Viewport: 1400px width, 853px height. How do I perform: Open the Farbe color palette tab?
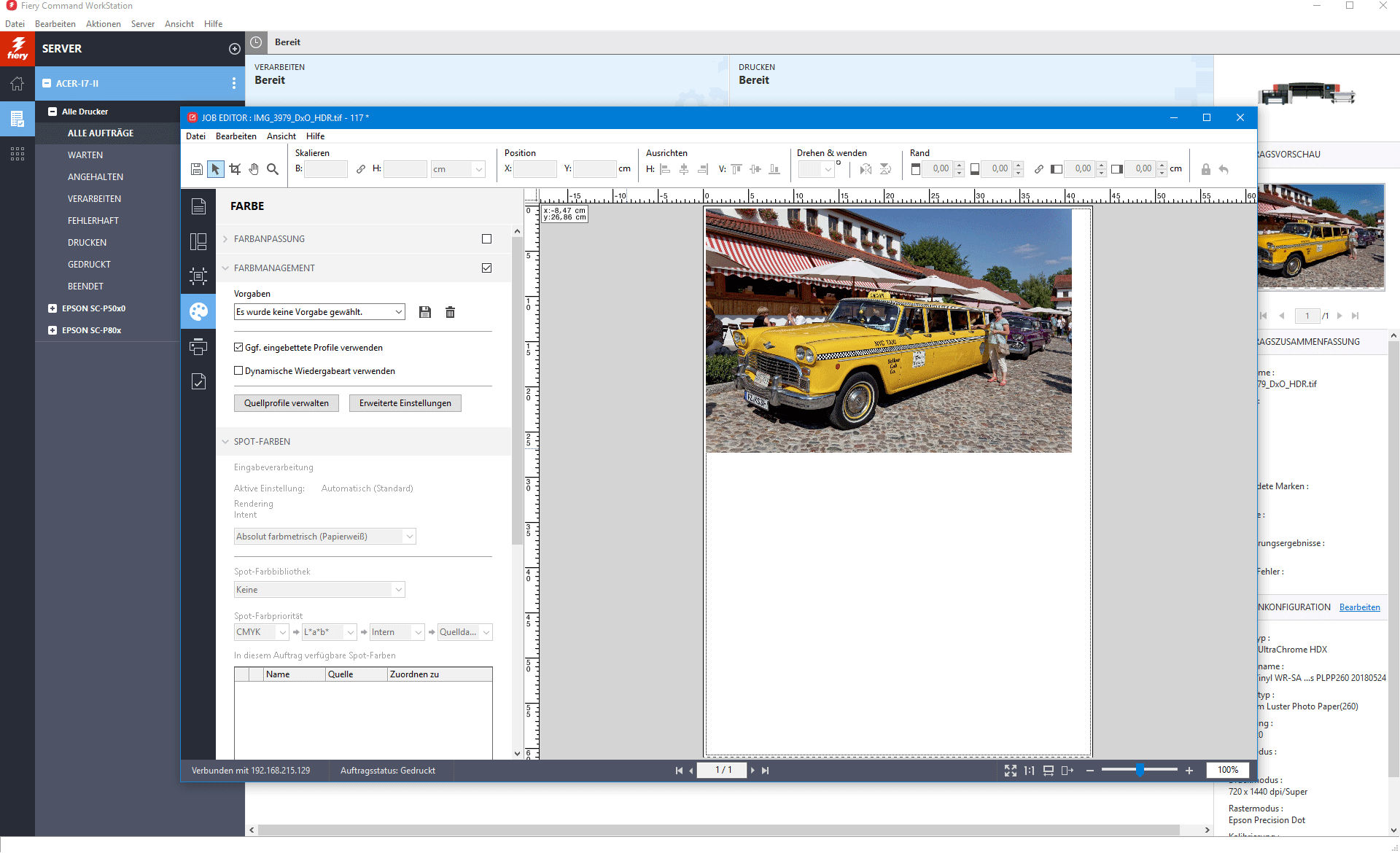click(198, 312)
